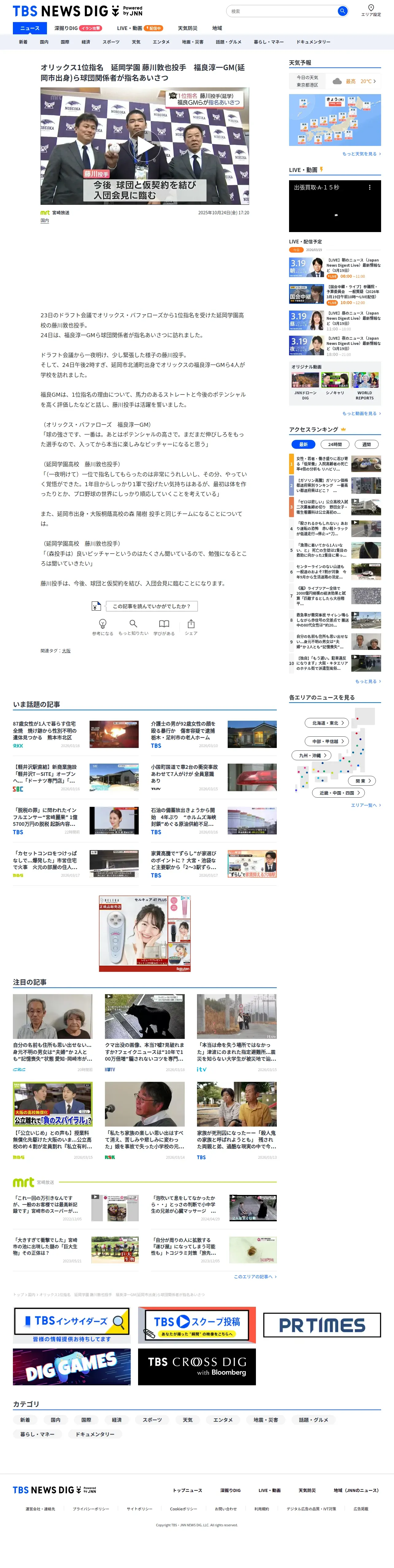The height and width of the screenshot is (1568, 394).
Task: Open the 軽井沢駅直結 new commercial facility article
Action: coord(75,777)
